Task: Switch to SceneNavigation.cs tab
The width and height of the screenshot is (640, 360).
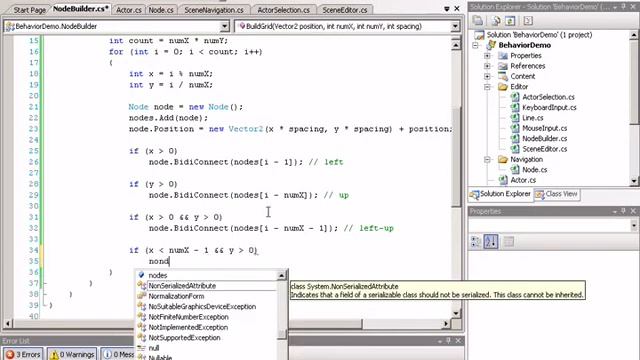Action: [213, 10]
